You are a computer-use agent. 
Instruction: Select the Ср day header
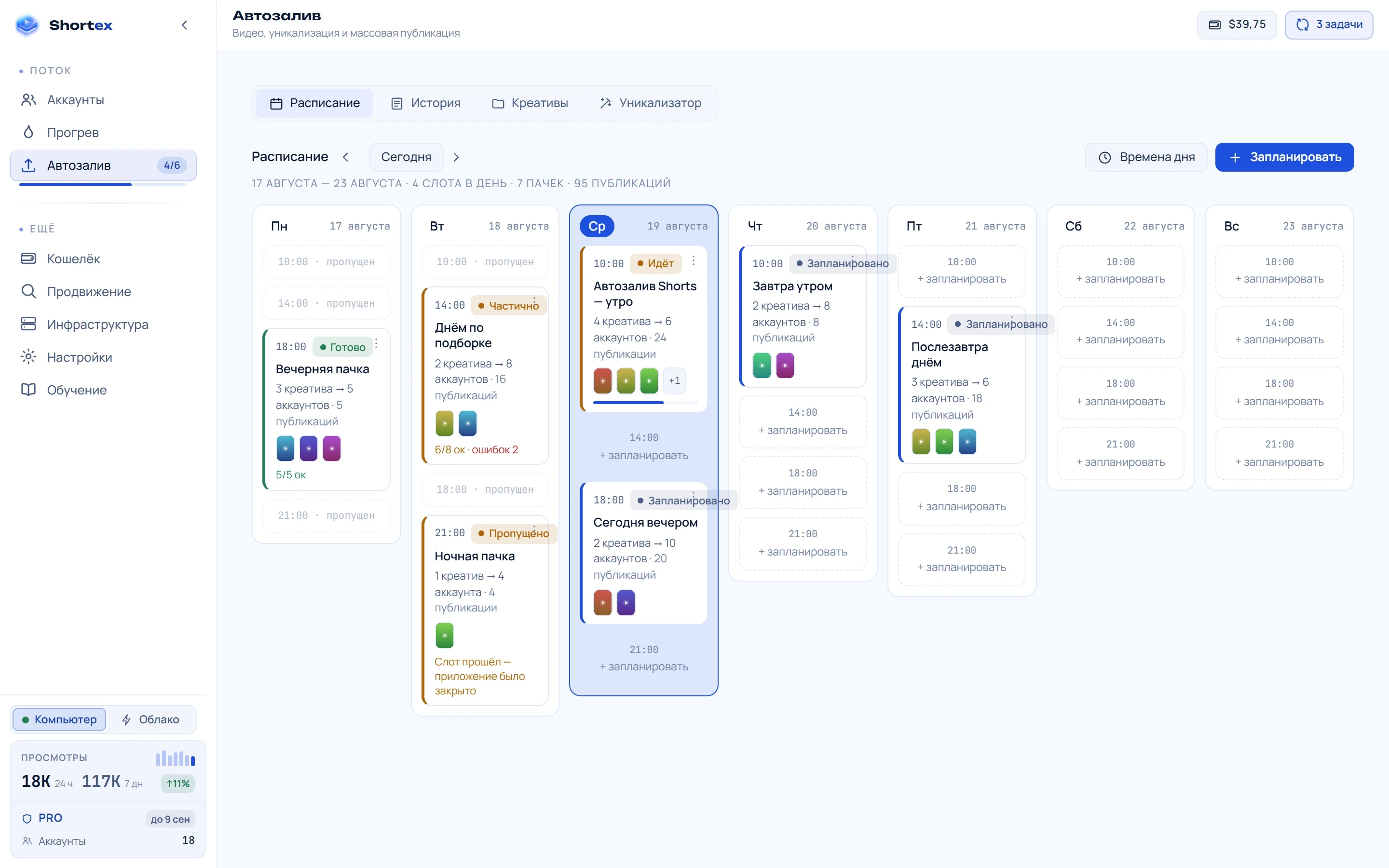coord(597,226)
